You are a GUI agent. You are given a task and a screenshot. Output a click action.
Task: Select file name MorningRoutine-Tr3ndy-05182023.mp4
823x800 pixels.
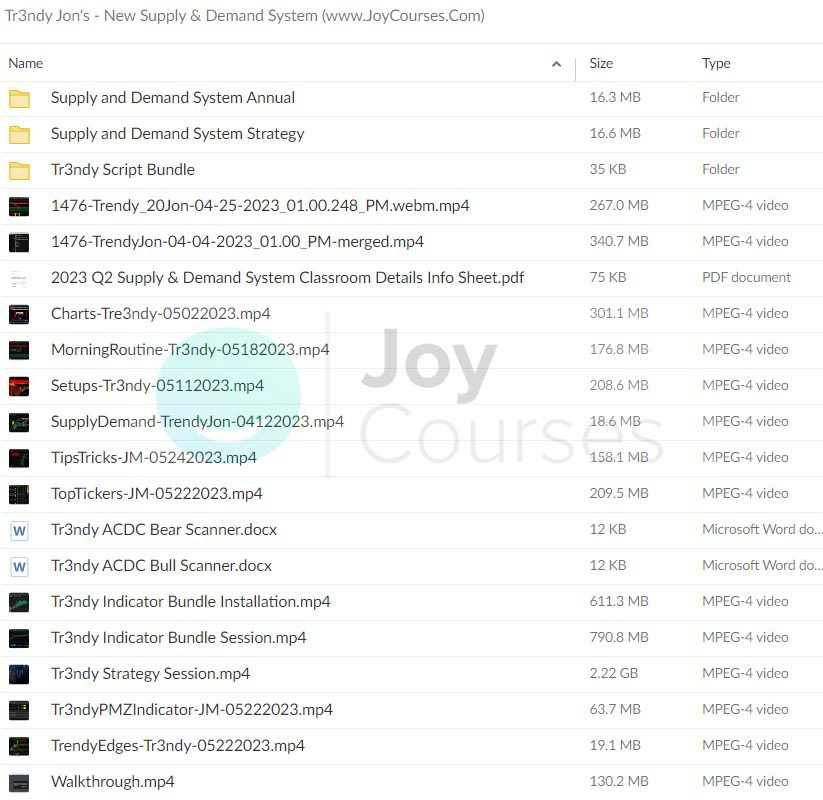click(x=190, y=350)
